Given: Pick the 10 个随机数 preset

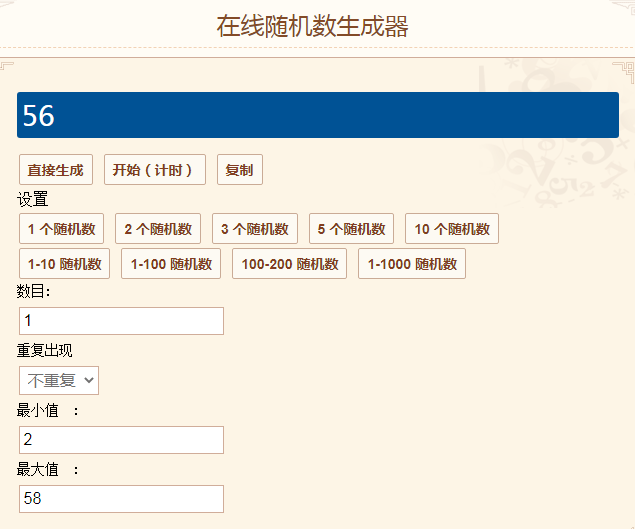Looking at the screenshot, I should (452, 229).
